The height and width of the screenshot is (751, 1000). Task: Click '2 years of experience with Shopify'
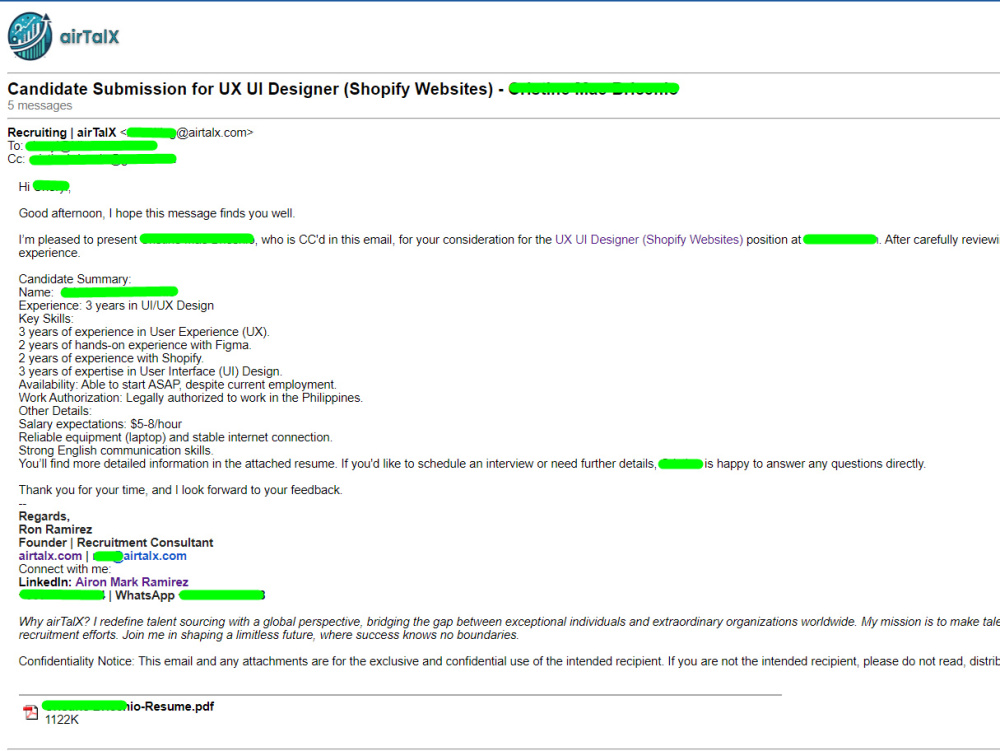(x=111, y=358)
